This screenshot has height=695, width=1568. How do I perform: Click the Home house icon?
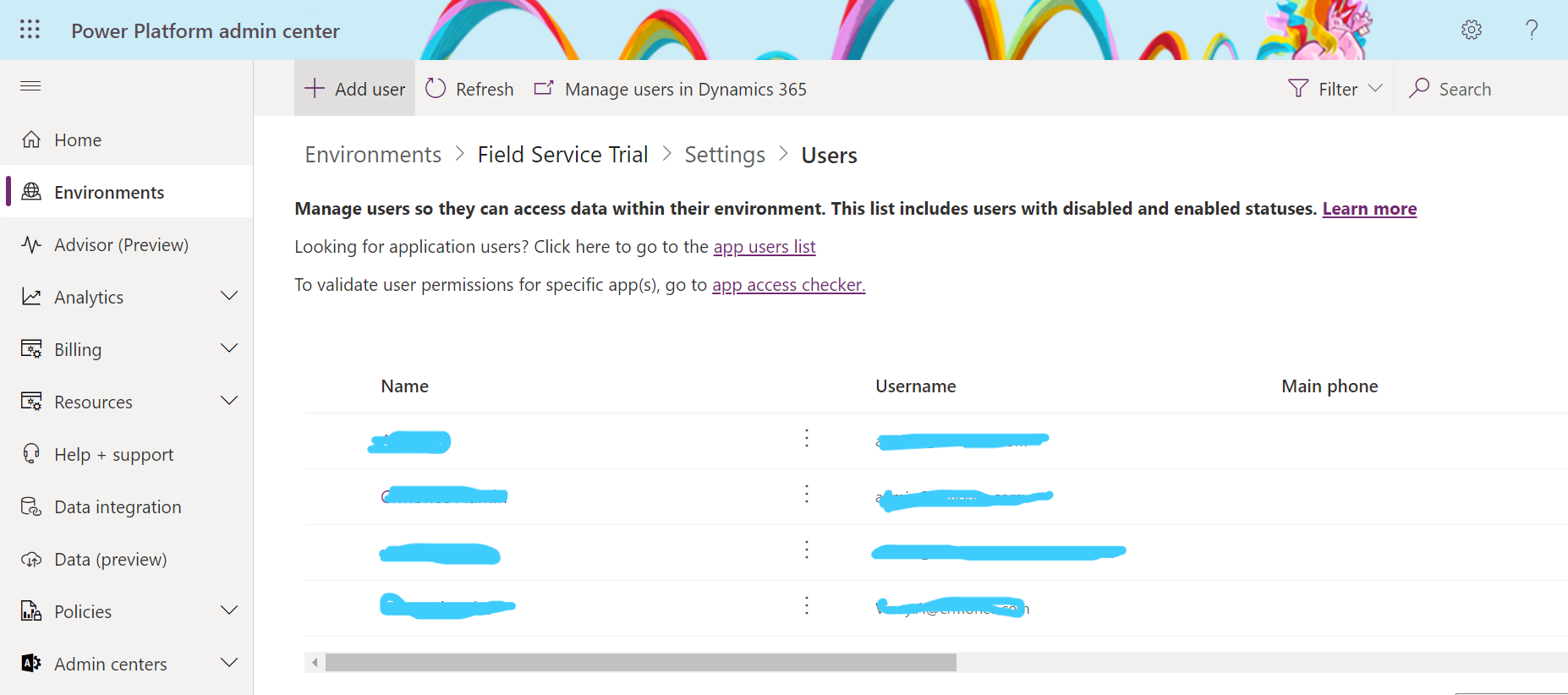31,140
